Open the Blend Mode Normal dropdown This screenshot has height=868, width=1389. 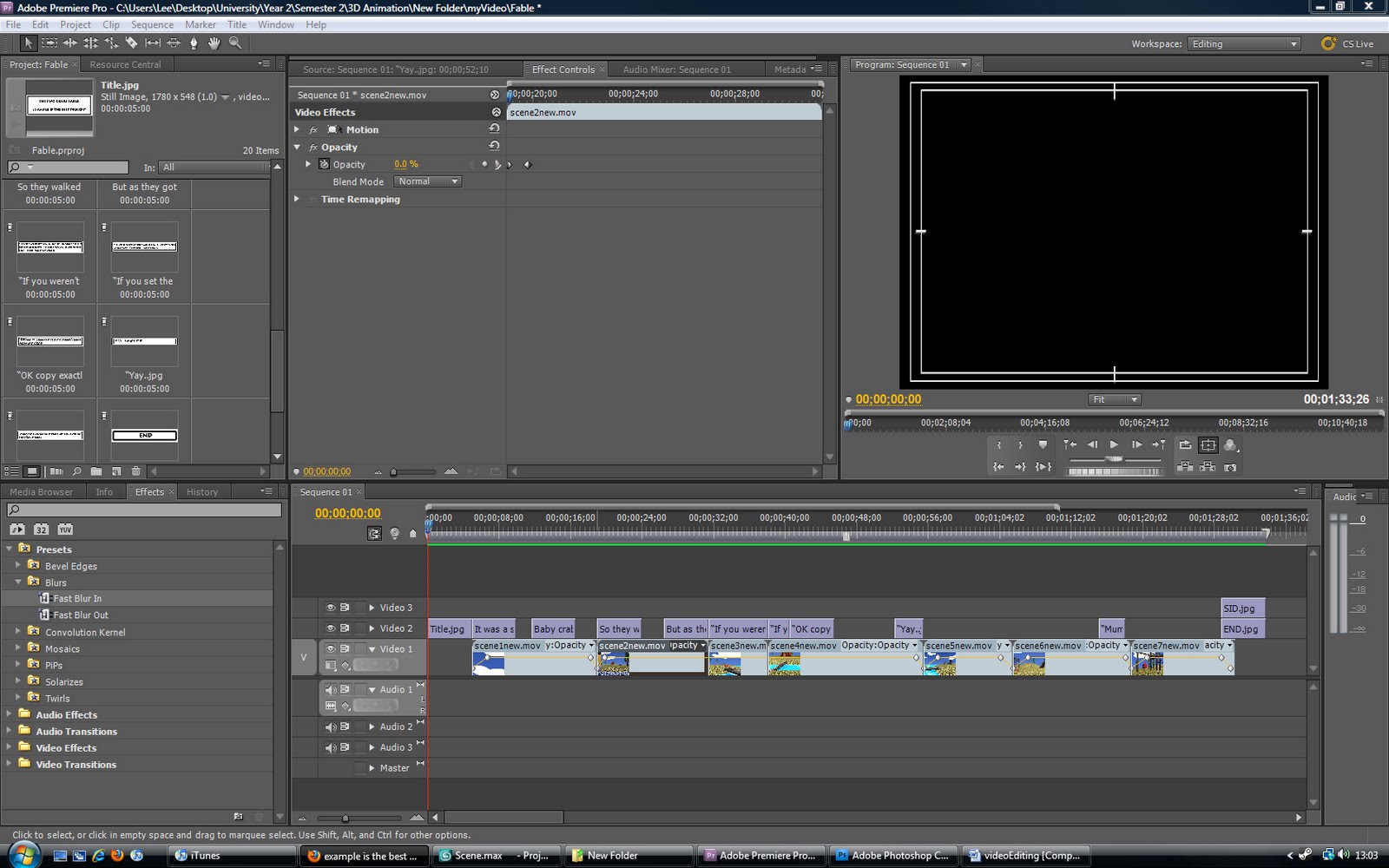click(x=427, y=181)
